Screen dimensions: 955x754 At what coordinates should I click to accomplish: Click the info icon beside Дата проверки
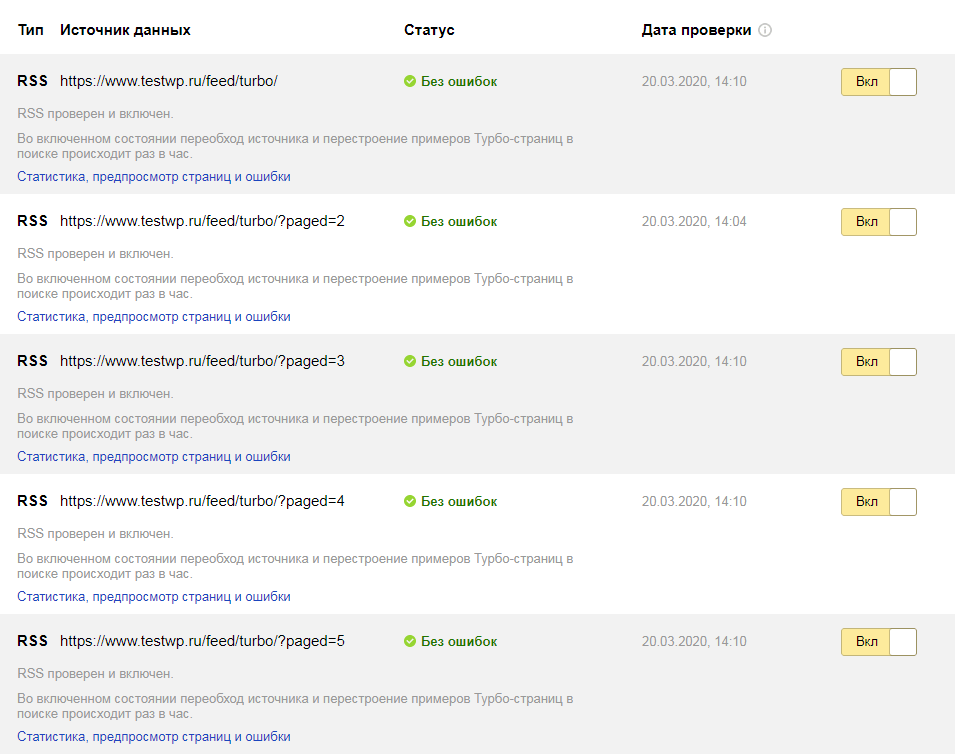tap(765, 30)
